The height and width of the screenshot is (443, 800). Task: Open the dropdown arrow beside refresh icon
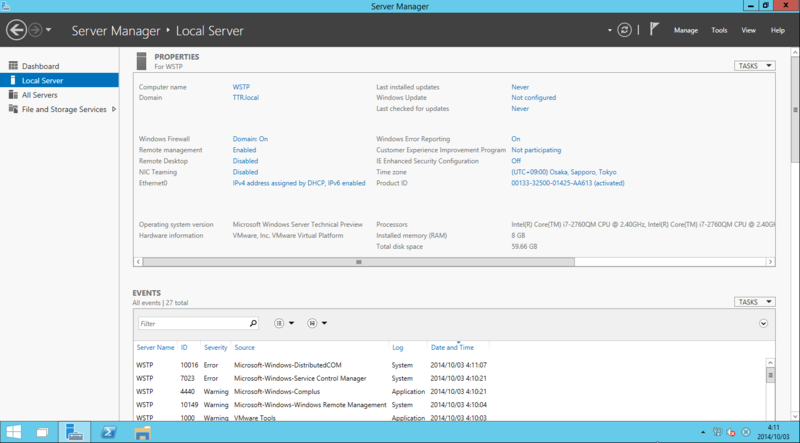pyautogui.click(x=610, y=30)
